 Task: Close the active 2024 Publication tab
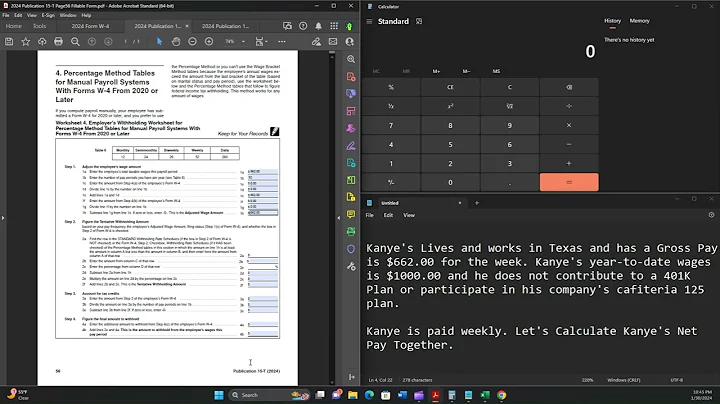187,26
